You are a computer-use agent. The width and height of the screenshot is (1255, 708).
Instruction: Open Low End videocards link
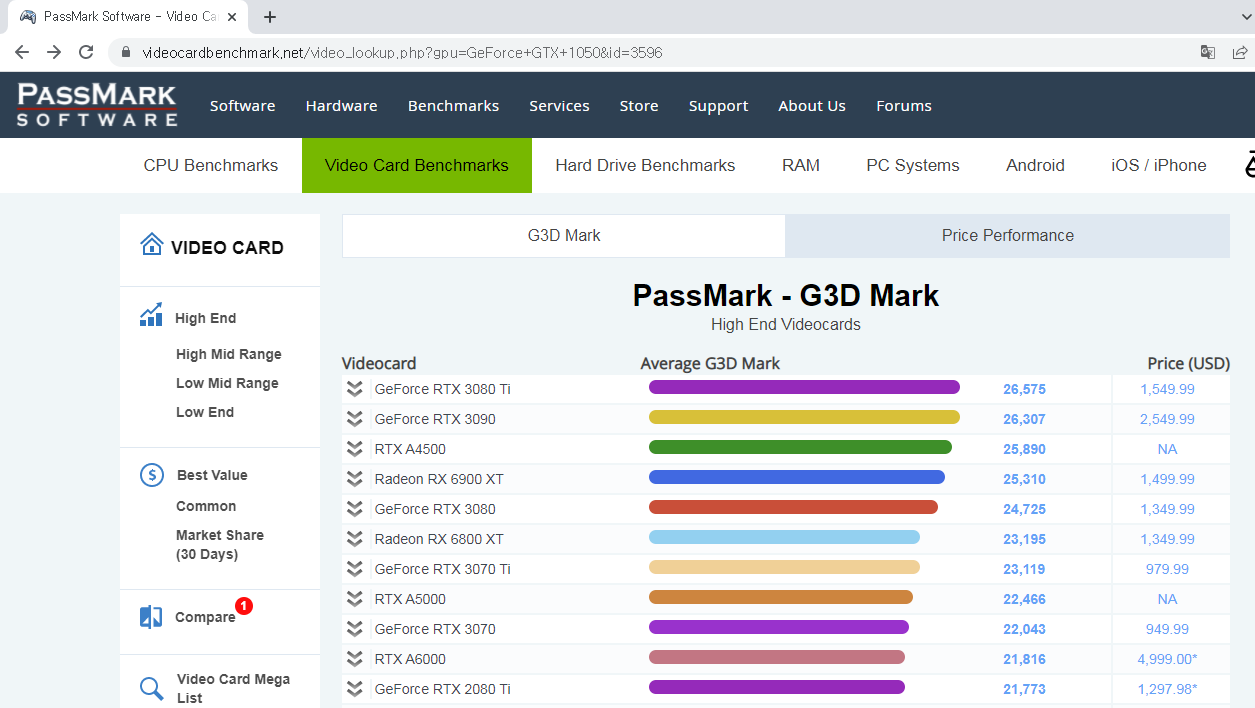205,412
